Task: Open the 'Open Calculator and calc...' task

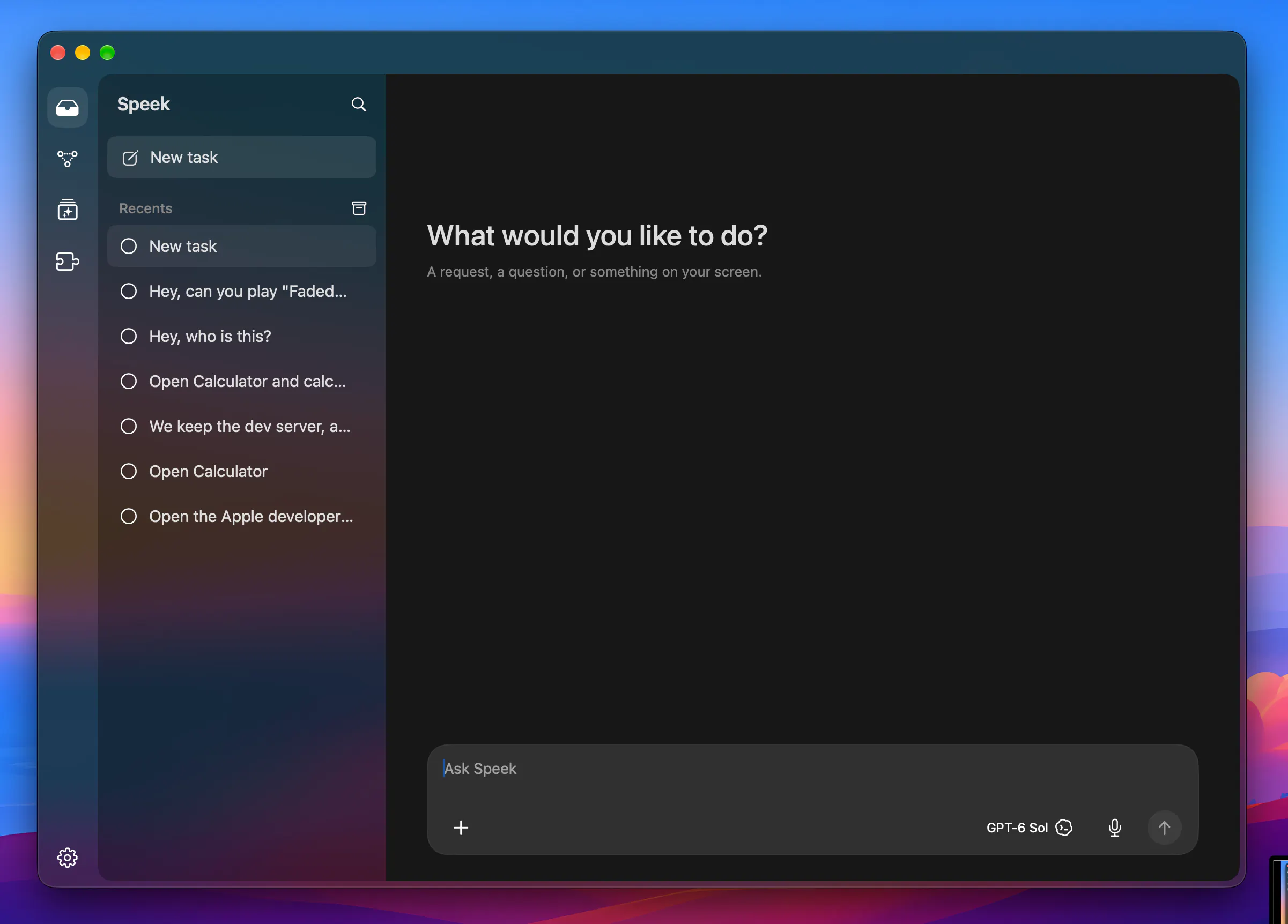Action: point(242,382)
